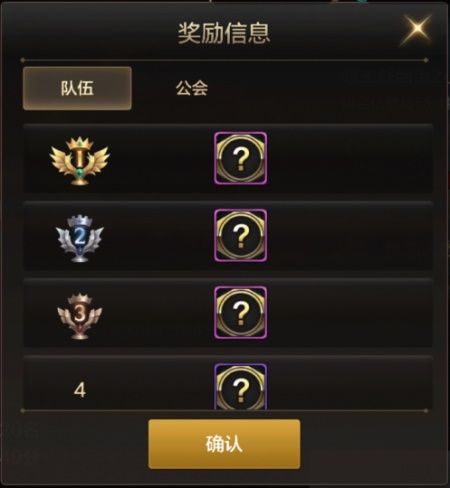
Task: Click the bronze third place trophy
Action: (x=80, y=316)
